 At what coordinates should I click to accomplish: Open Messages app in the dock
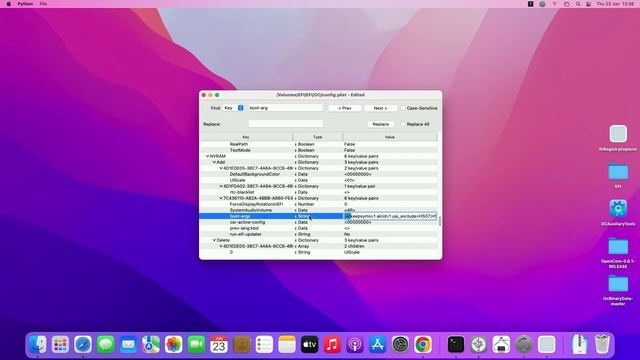(106, 344)
